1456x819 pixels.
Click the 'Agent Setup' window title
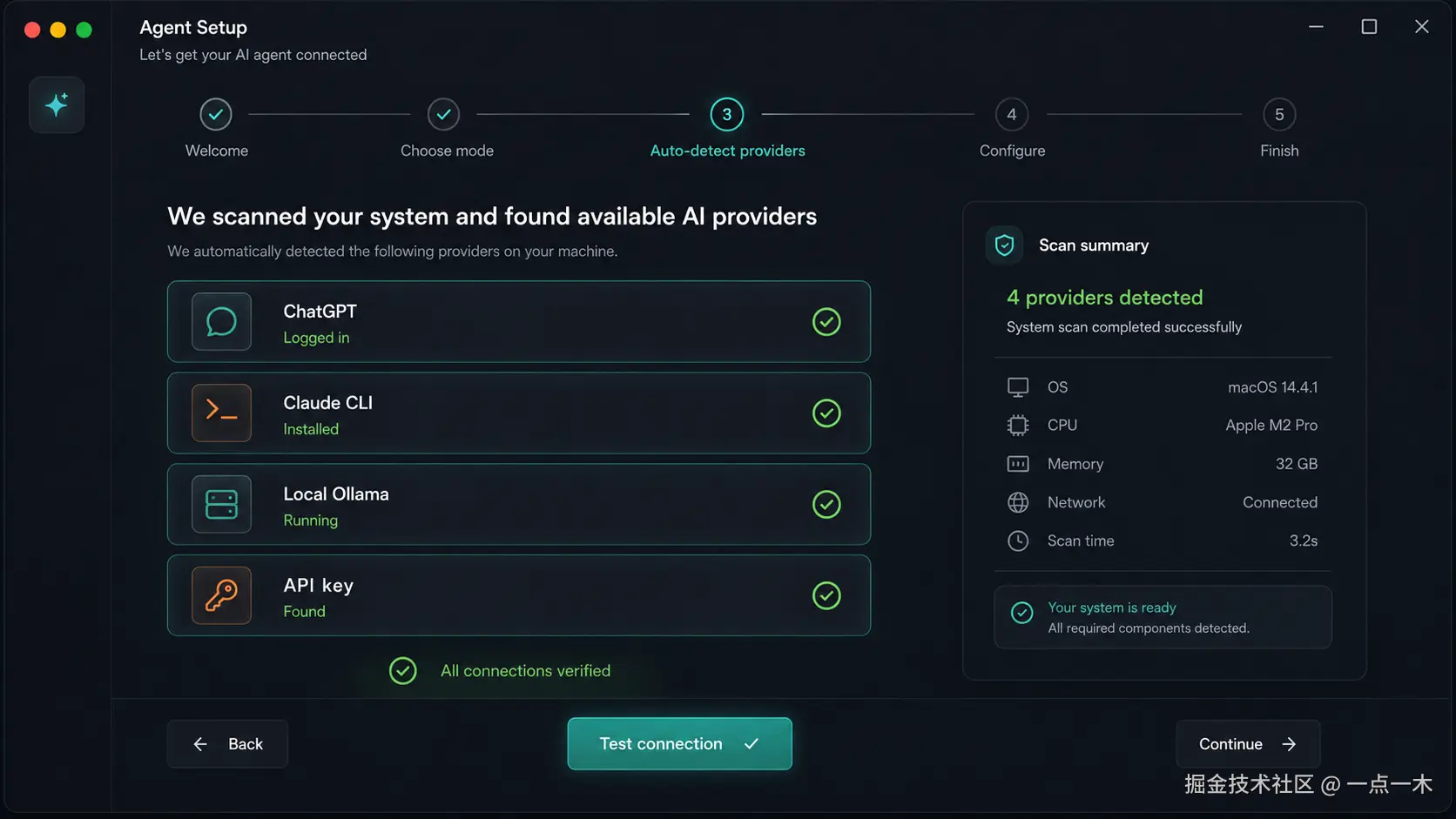[193, 27]
